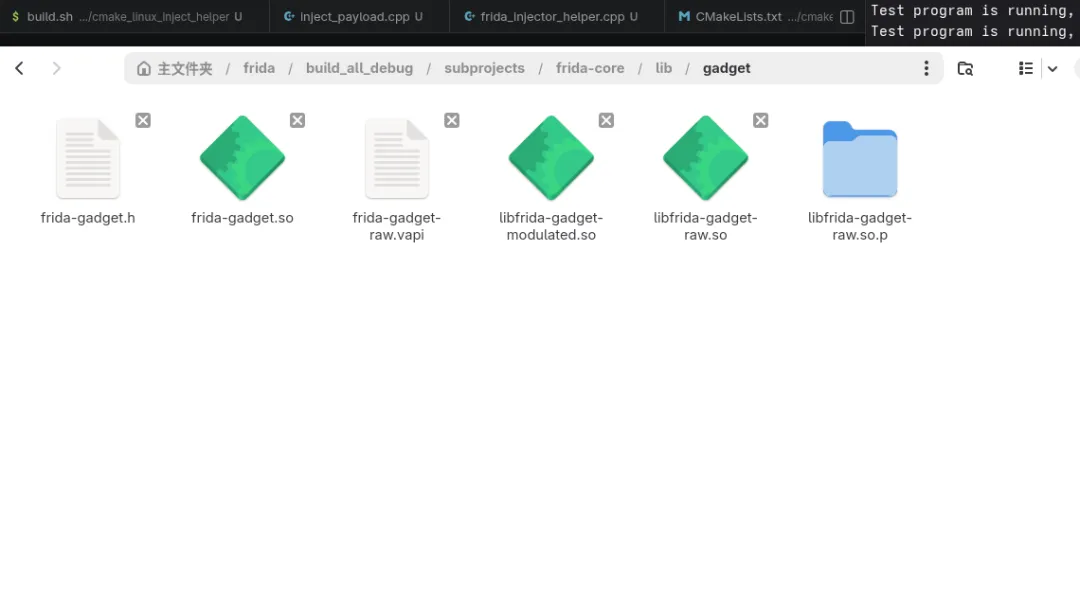Navigate to the frida path segment

pyautogui.click(x=259, y=68)
